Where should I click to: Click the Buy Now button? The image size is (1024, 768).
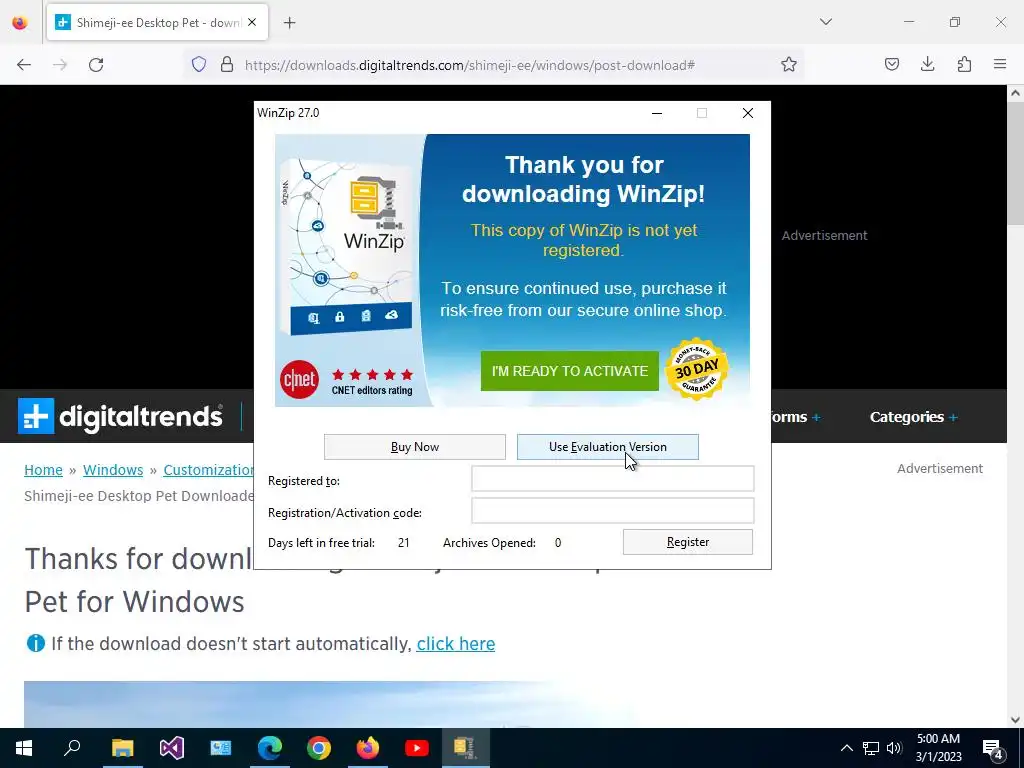pyautogui.click(x=415, y=447)
